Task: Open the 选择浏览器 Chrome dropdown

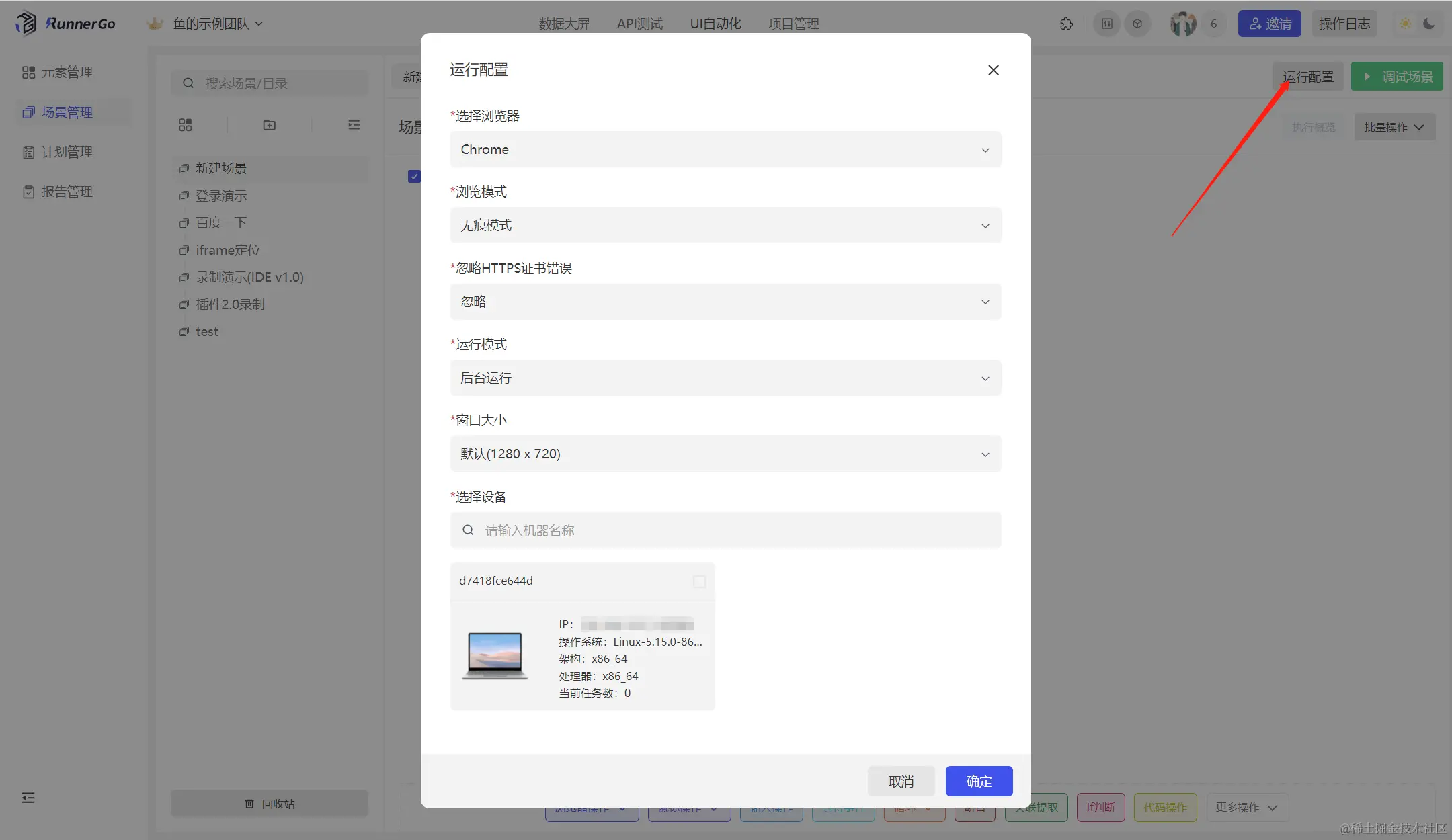Action: tap(725, 149)
